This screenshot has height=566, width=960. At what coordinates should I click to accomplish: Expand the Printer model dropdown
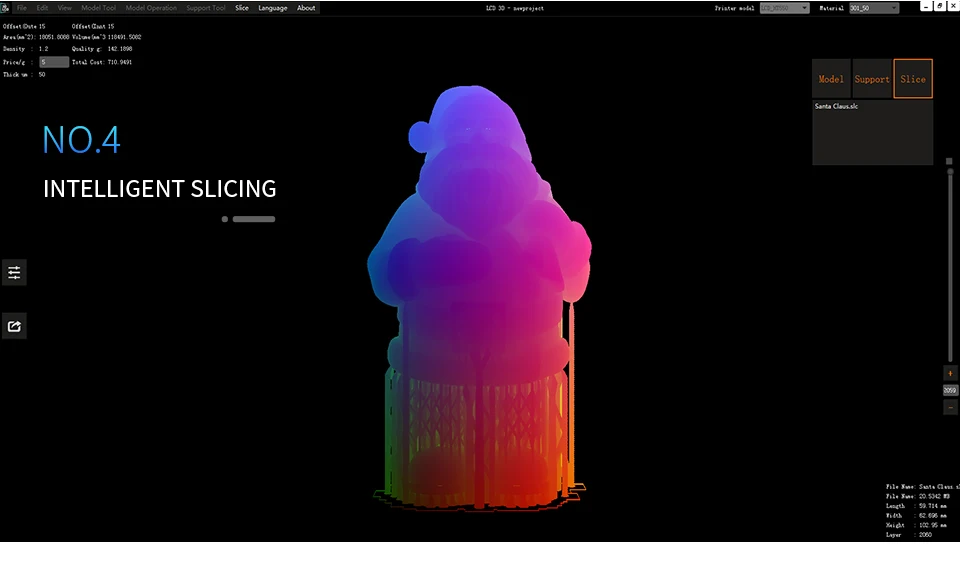click(785, 8)
